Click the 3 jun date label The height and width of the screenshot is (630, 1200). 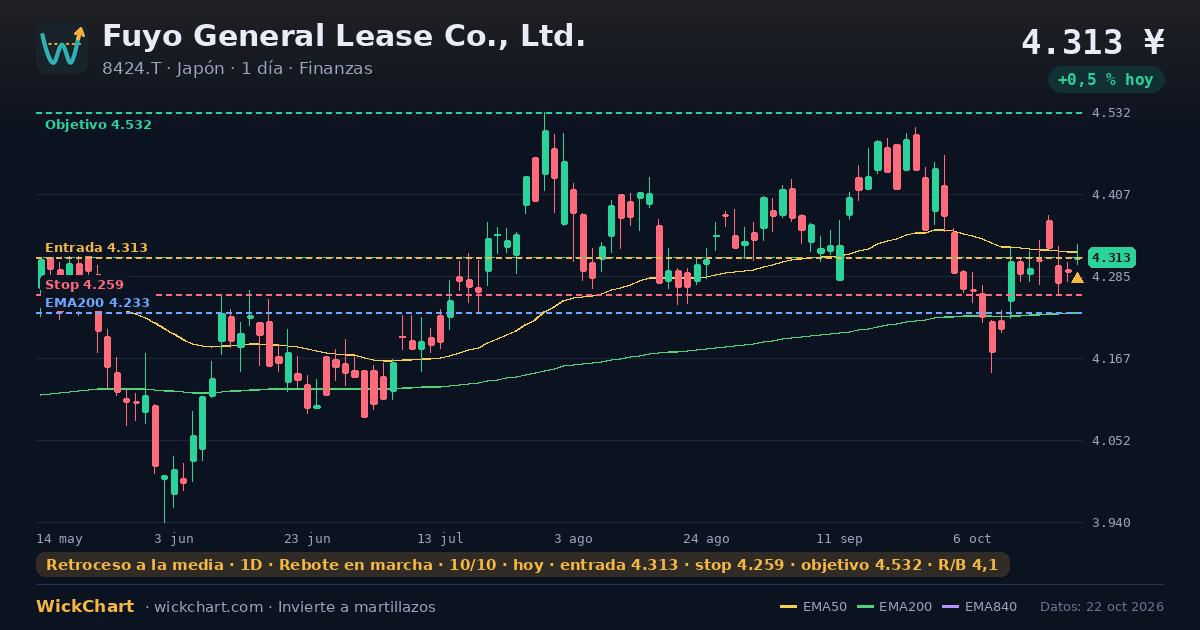coord(174,538)
